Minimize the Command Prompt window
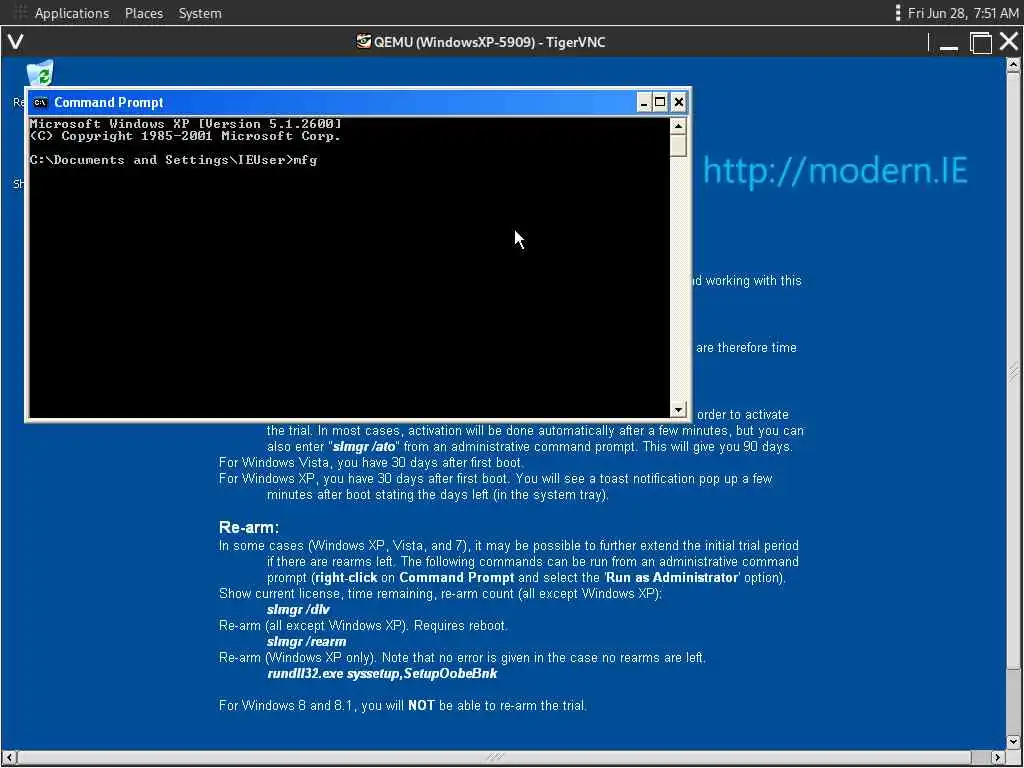 point(644,103)
